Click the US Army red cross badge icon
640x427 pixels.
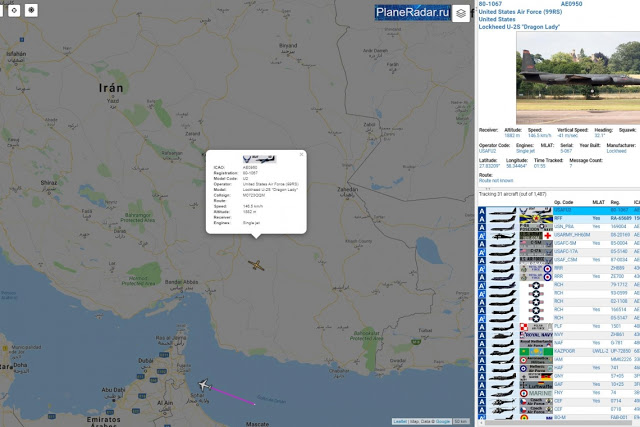tap(536, 236)
